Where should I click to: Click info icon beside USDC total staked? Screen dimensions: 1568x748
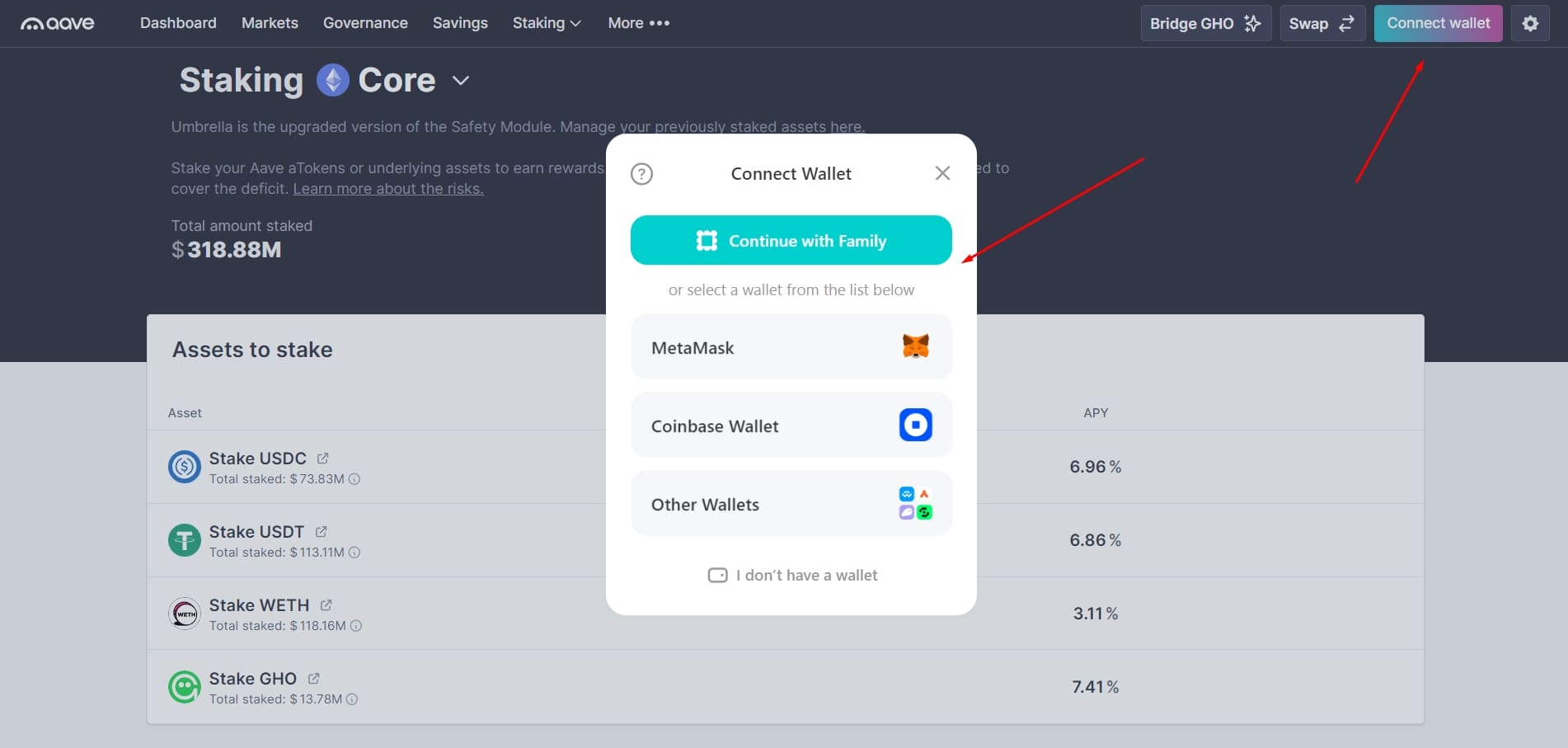[354, 479]
